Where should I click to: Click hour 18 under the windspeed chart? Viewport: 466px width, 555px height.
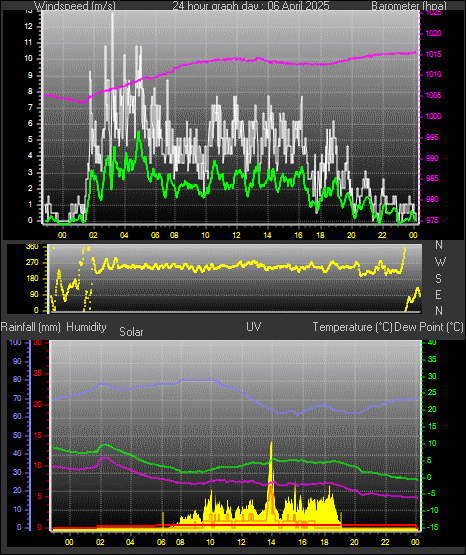(320, 235)
